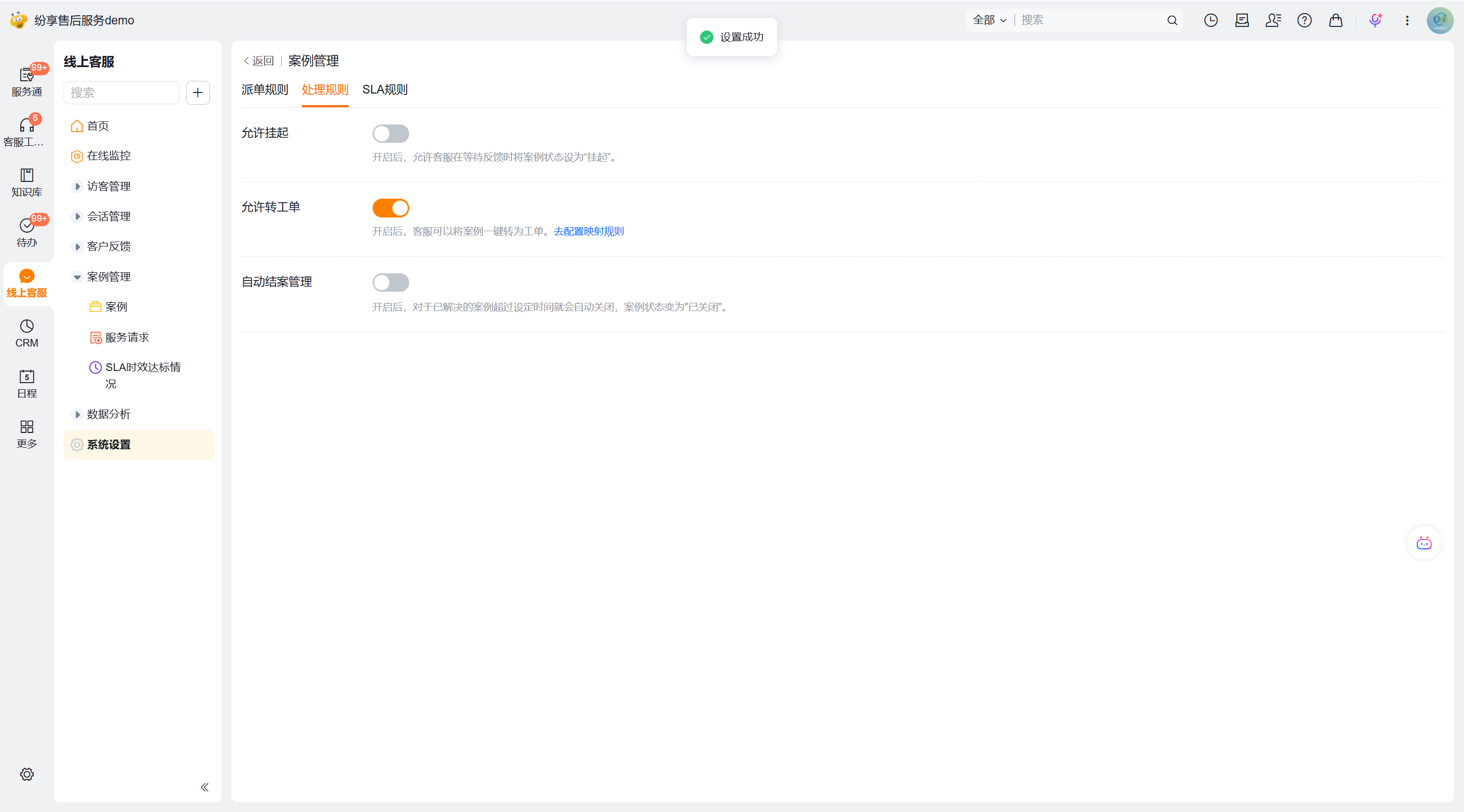Click the help question mark icon
The image size is (1464, 812).
tap(1304, 20)
